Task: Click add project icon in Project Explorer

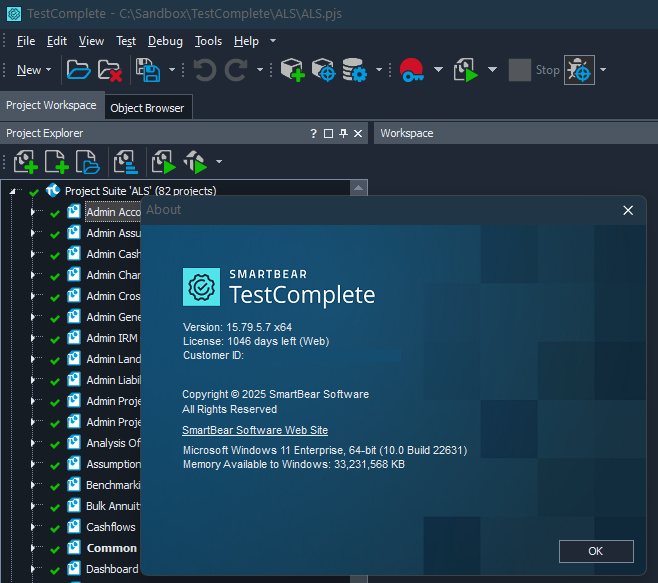Action: pos(24,162)
